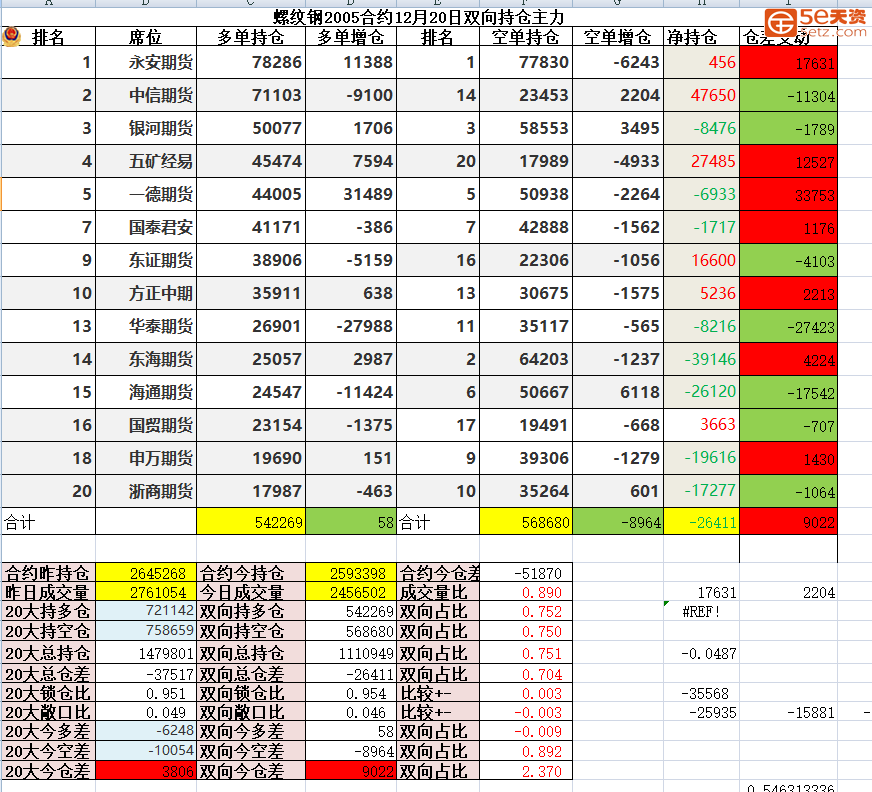Click the 东证期货 seat cell
Screen dimensions: 872x792
[146, 260]
